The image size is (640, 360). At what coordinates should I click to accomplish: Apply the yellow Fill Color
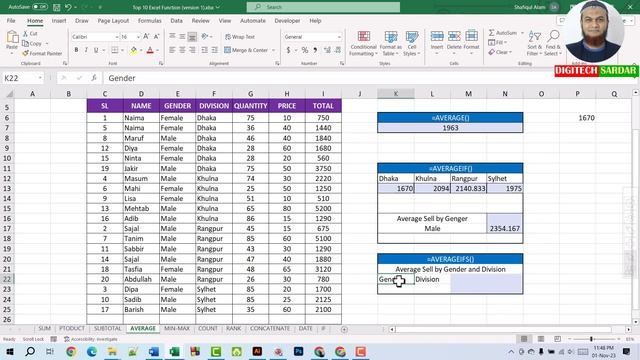(x=133, y=50)
